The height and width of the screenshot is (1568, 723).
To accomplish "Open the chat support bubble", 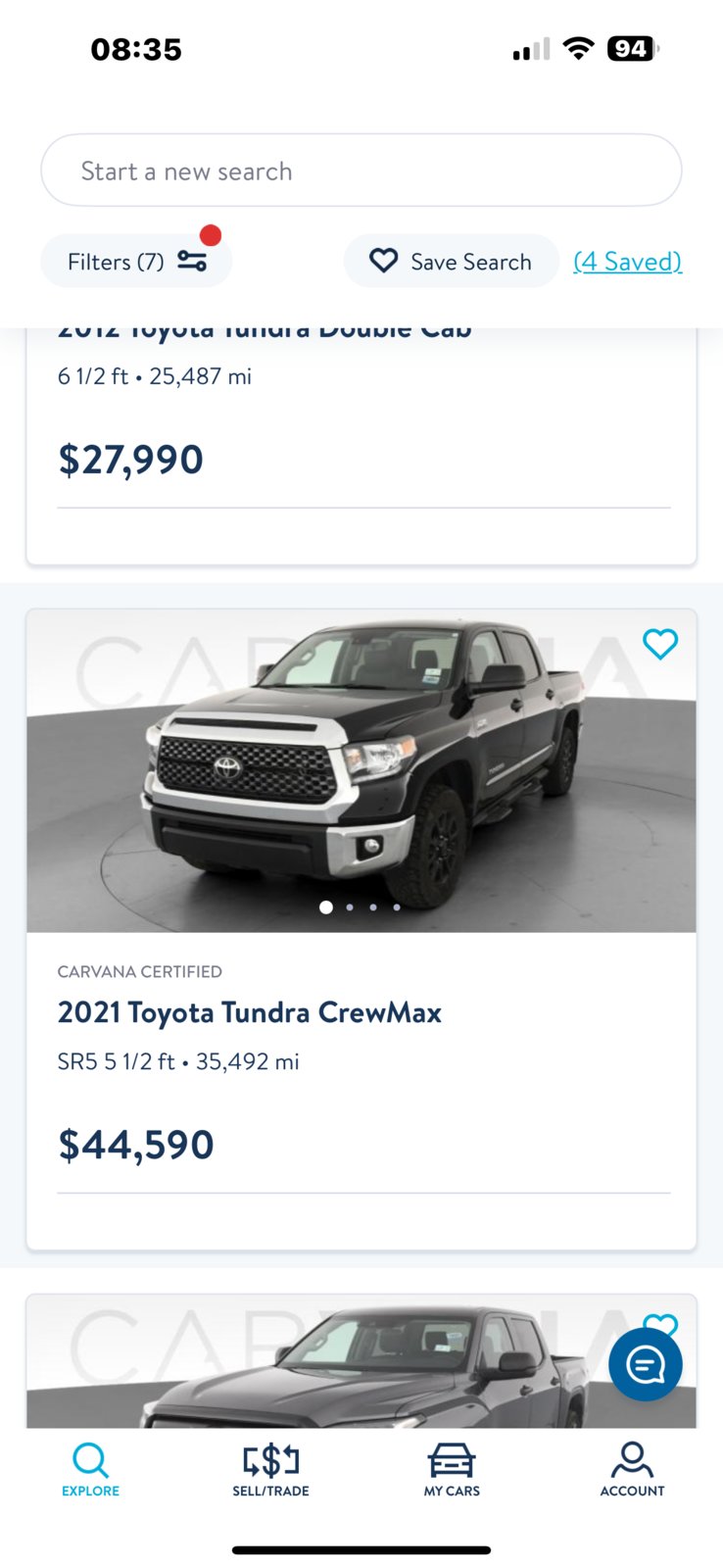I will [x=646, y=1364].
